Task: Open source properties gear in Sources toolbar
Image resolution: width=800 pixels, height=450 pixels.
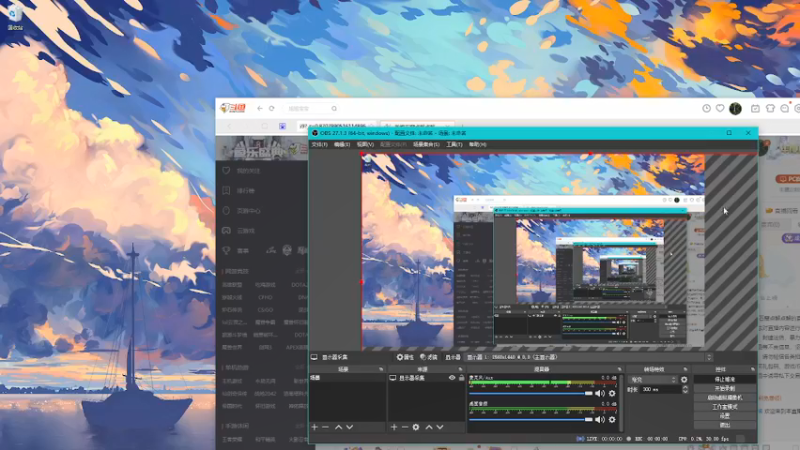Action: pyautogui.click(x=416, y=427)
